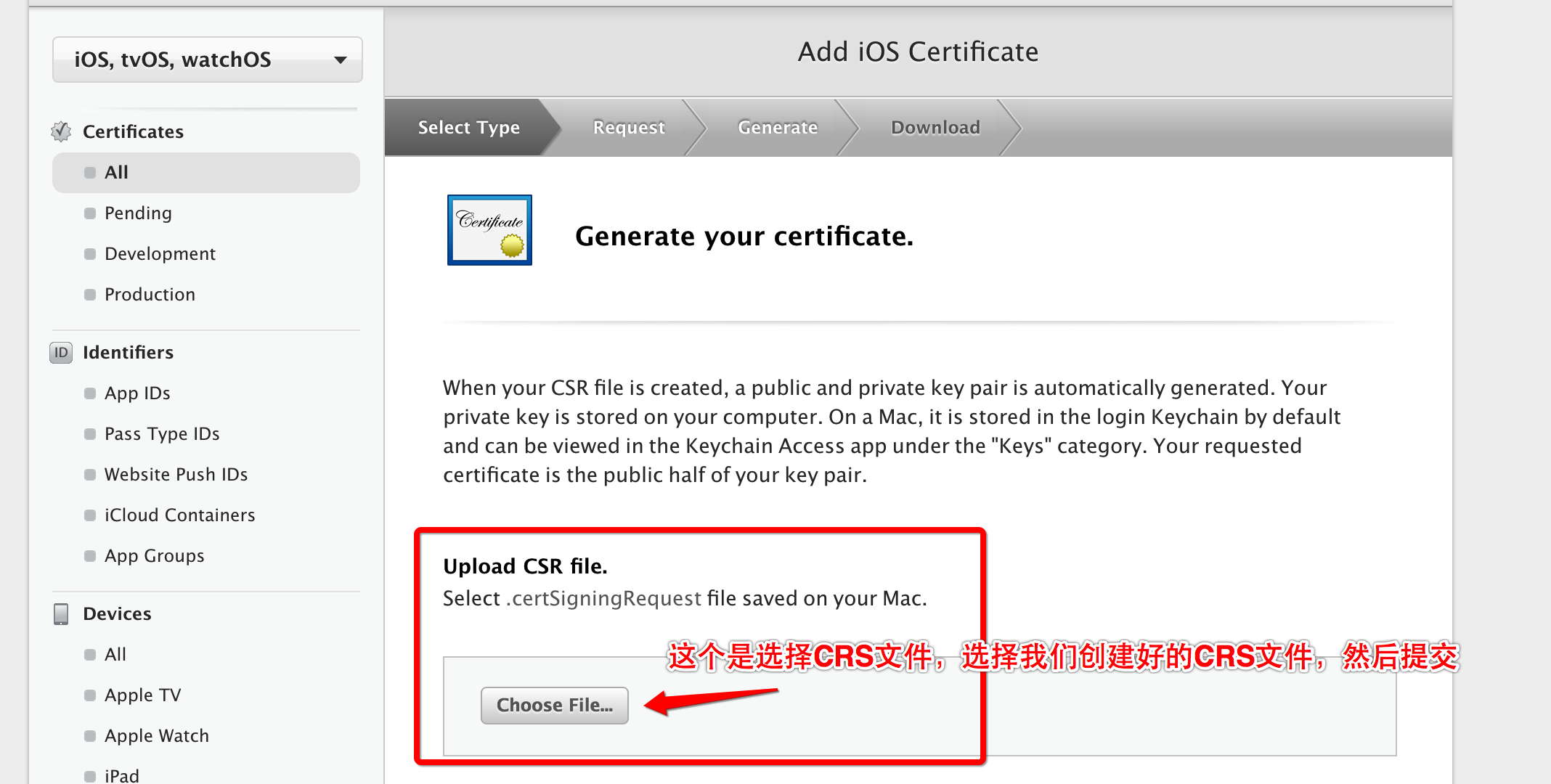
Task: Select the Development certificates filter
Action: [x=158, y=253]
